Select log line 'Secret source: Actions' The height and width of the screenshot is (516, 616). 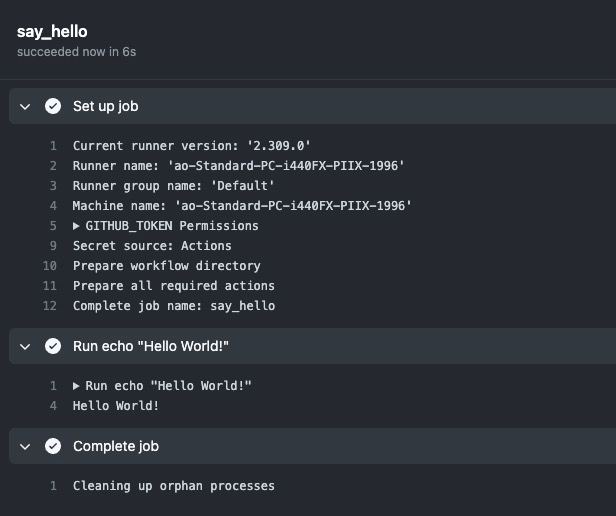pos(152,246)
